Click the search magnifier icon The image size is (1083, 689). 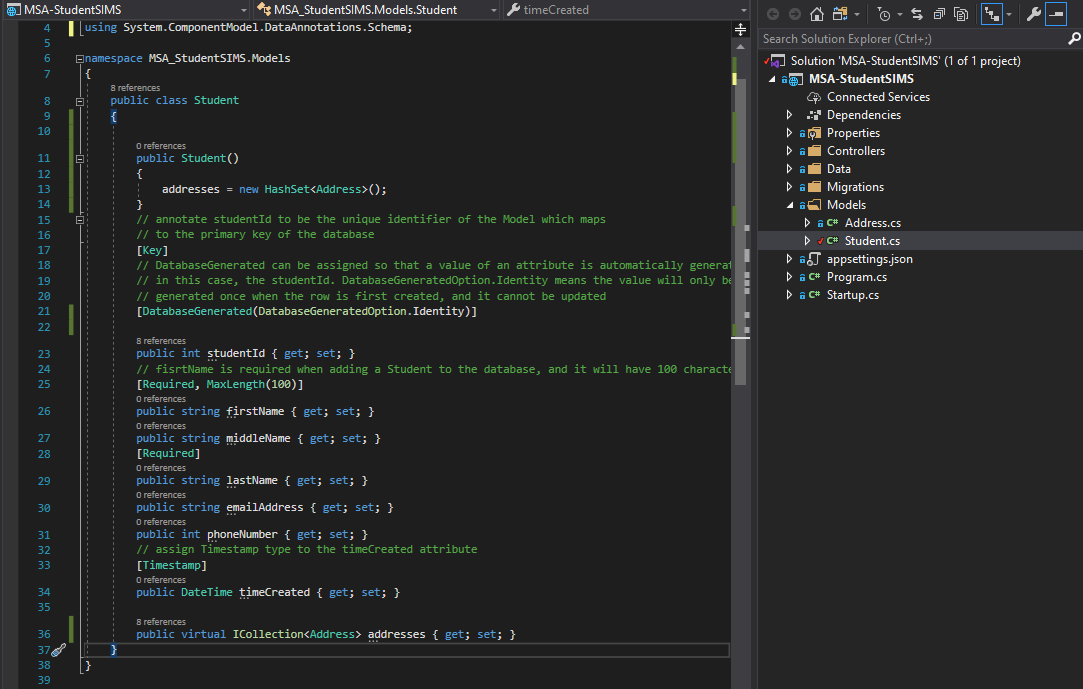[1074, 39]
